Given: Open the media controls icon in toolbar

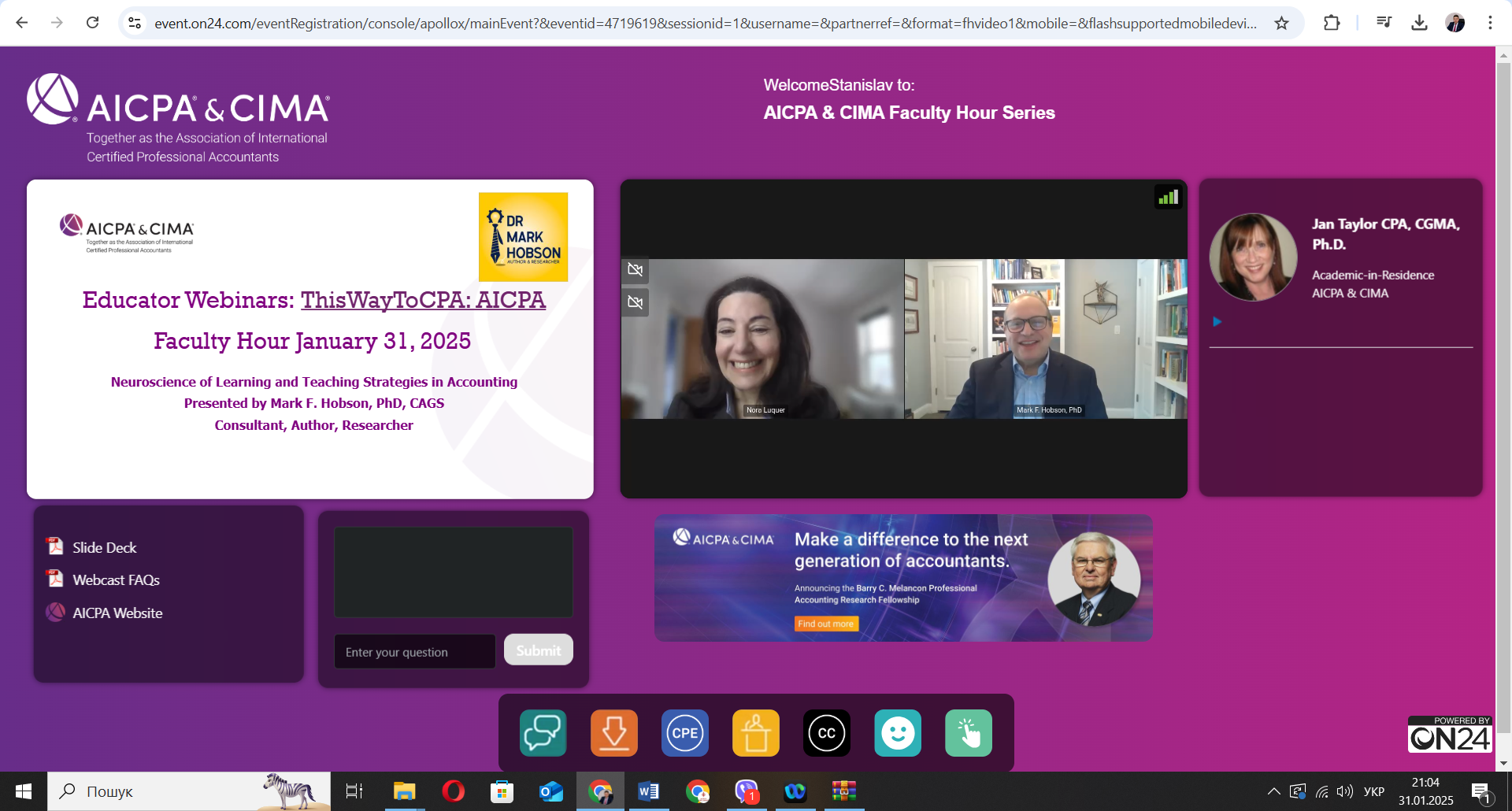Looking at the screenshot, I should click(1384, 23).
